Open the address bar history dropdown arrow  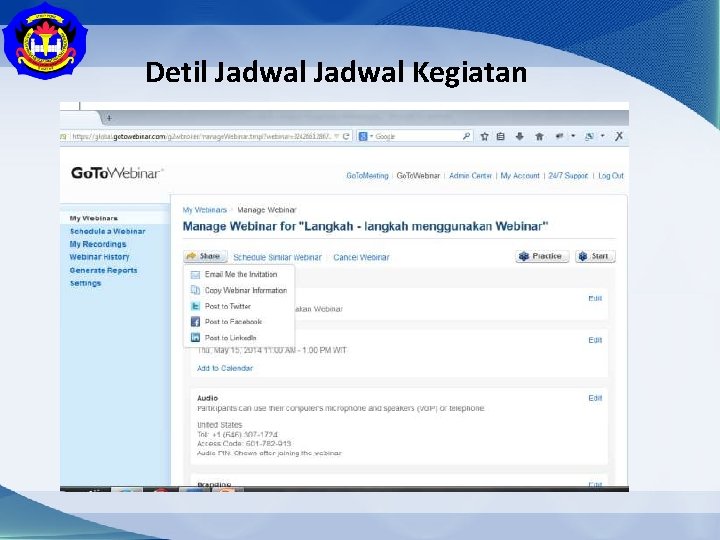tap(337, 136)
